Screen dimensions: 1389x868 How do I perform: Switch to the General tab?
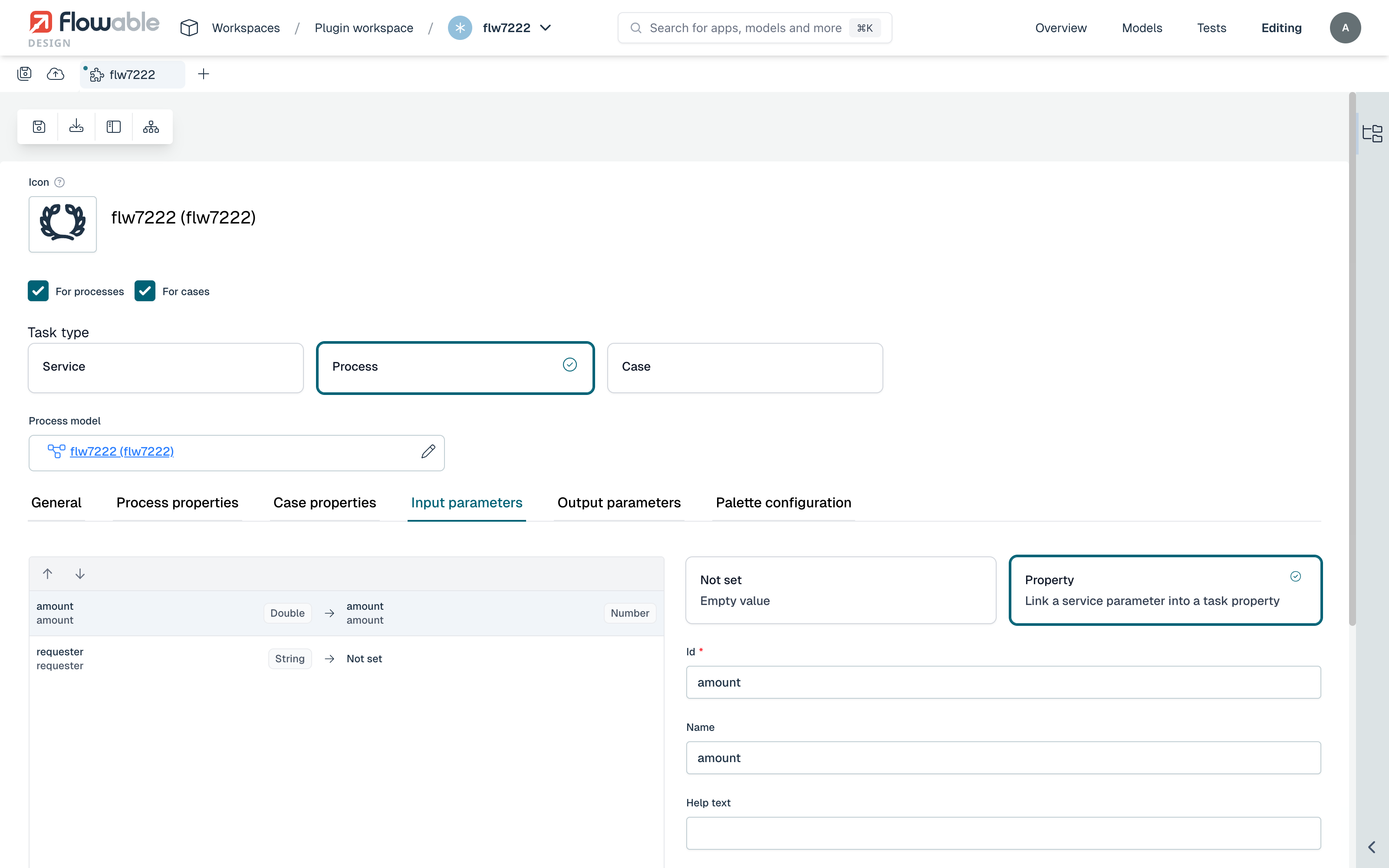[x=56, y=503]
